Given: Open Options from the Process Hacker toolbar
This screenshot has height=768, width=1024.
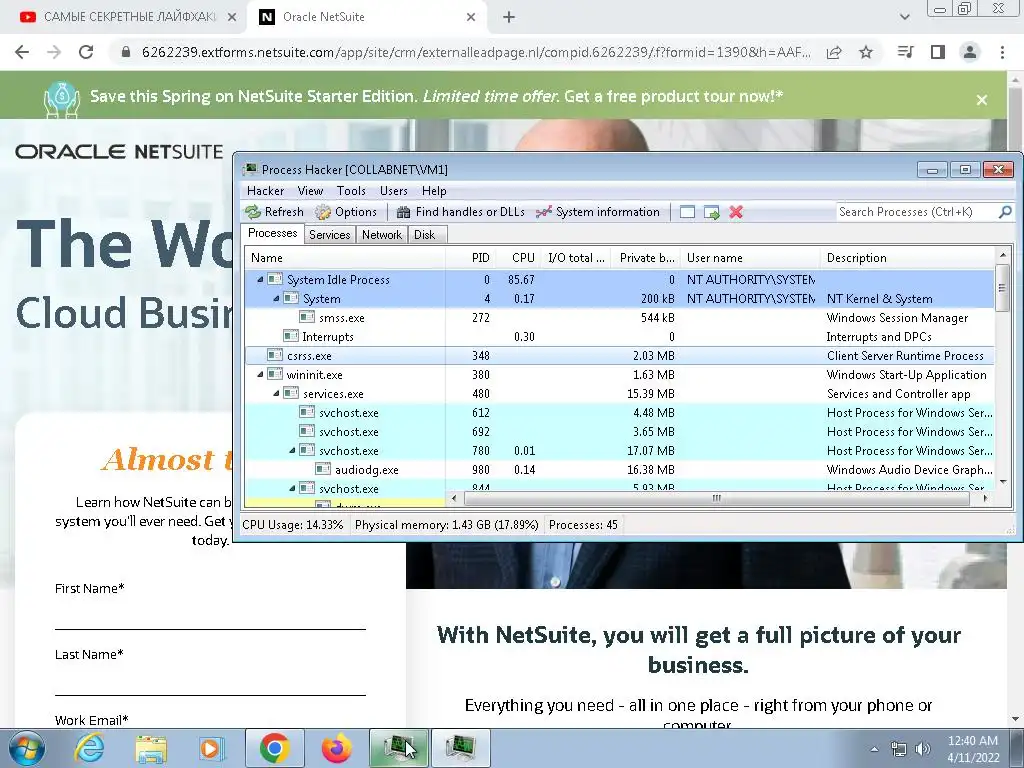Looking at the screenshot, I should 346,212.
